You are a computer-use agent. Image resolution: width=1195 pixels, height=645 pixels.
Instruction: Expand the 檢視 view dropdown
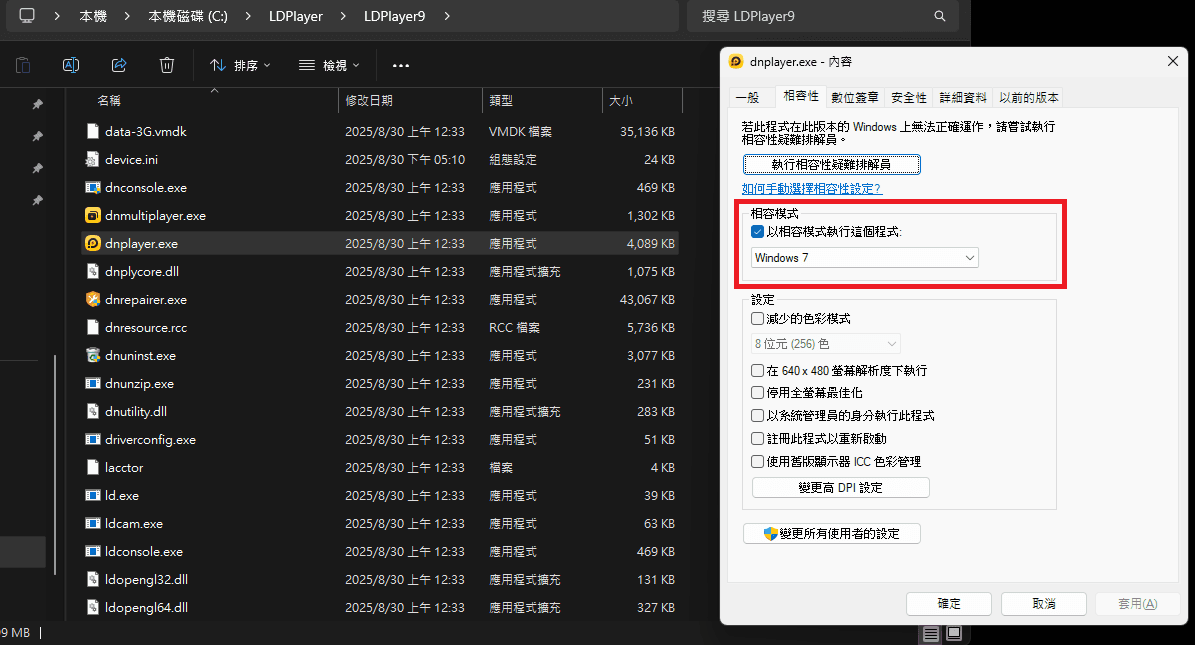[328, 65]
